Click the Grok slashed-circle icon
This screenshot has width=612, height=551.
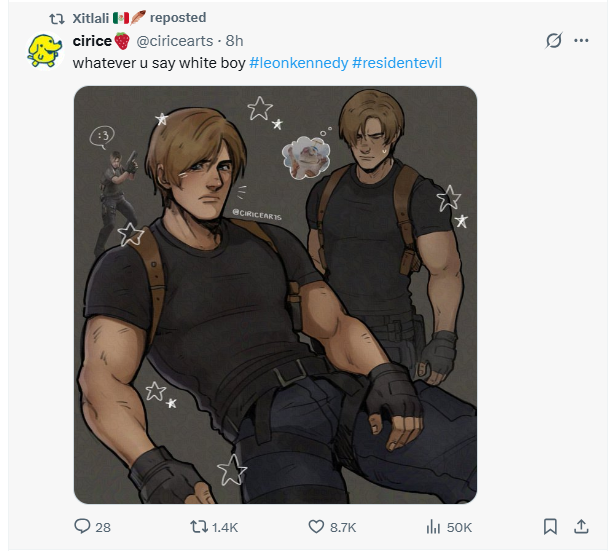553,40
